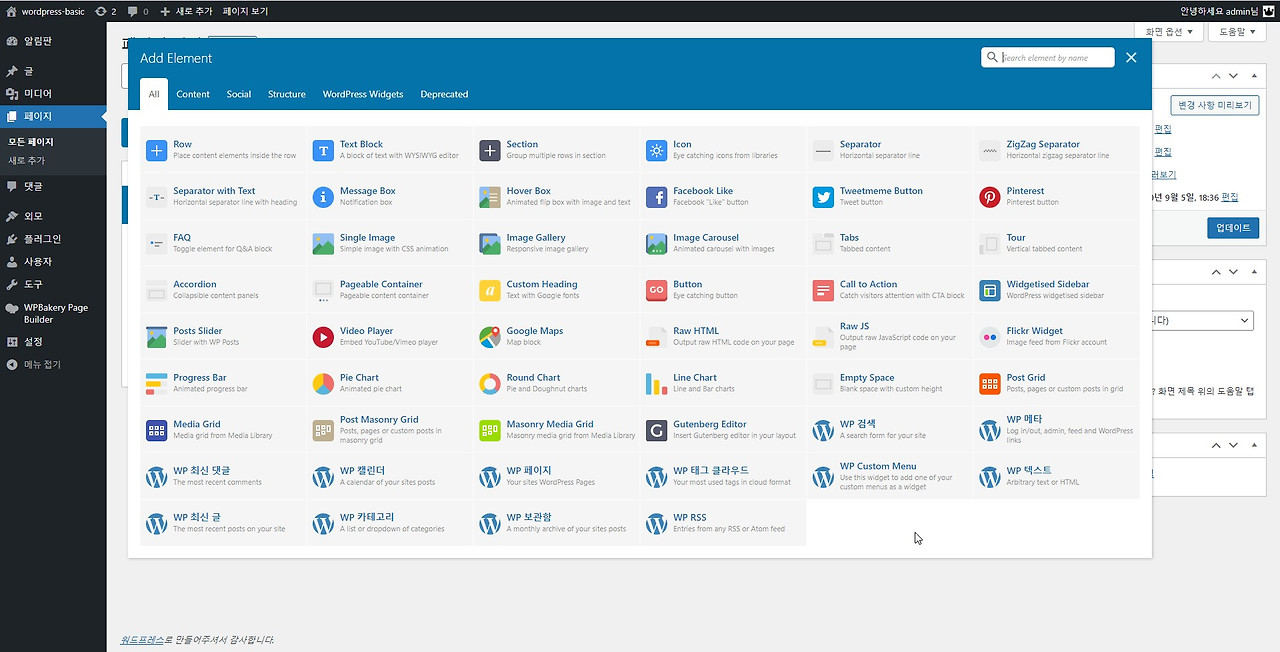Add the Button element with GO icon
1280x652 pixels.
[x=723, y=290]
